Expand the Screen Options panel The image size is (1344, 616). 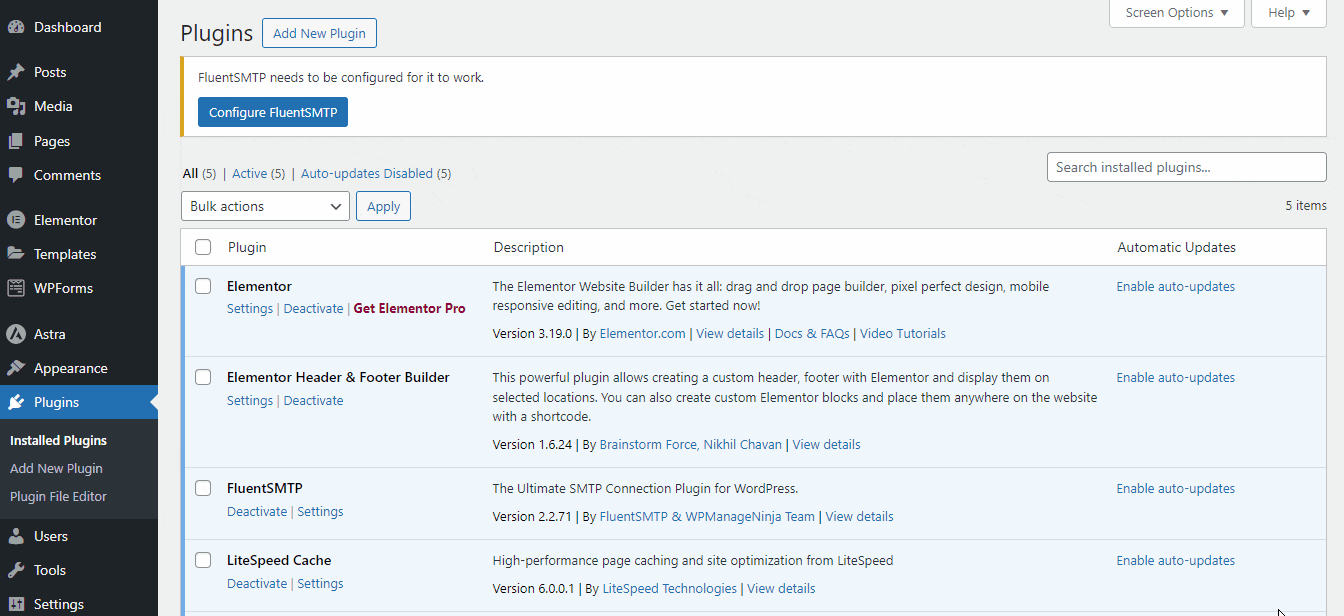[x=1176, y=12]
